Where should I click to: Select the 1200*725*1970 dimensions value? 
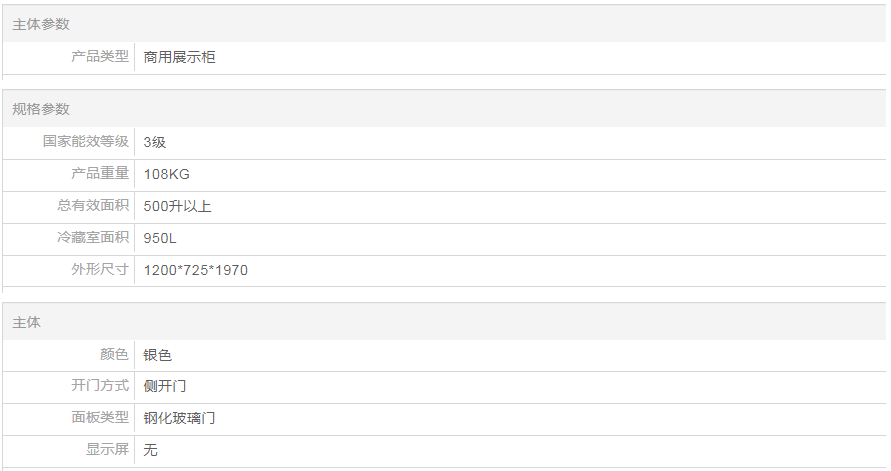pyautogui.click(x=195, y=270)
